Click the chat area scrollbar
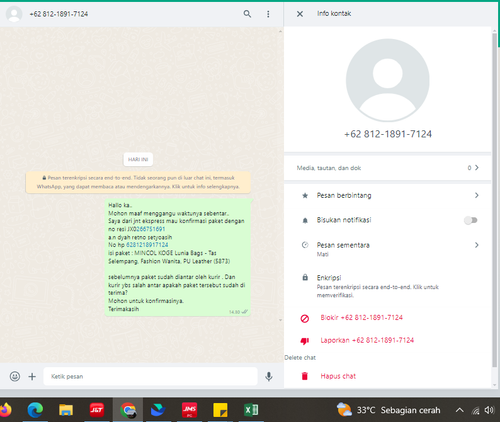 280,175
